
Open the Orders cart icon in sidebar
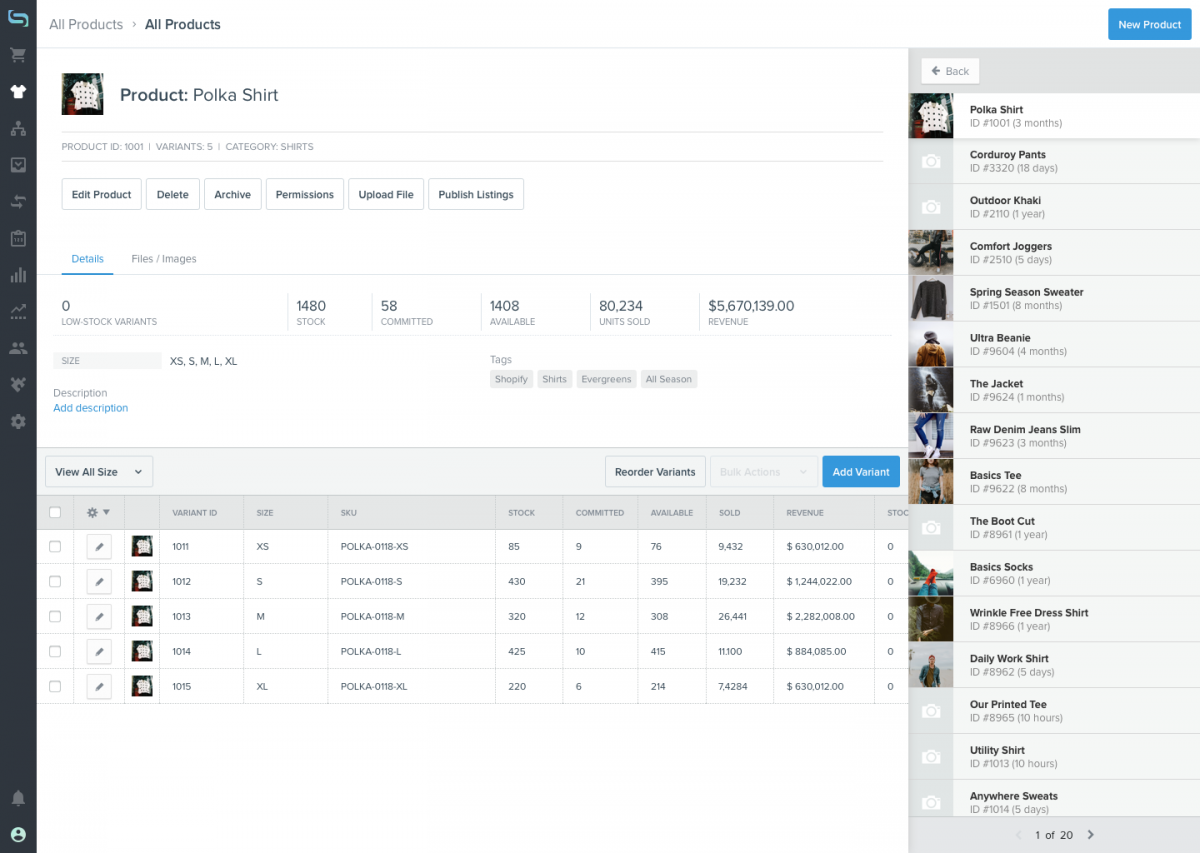click(18, 54)
